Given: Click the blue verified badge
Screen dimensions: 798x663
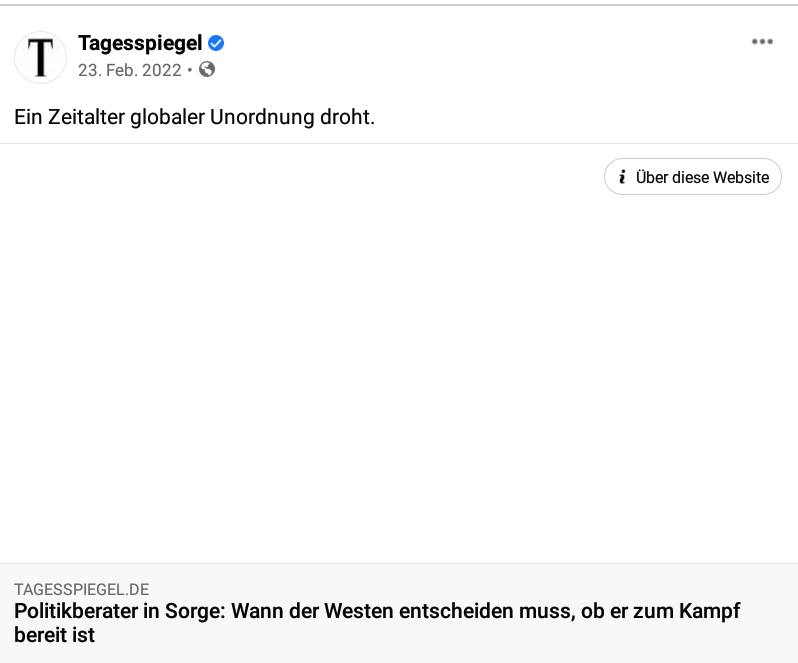Looking at the screenshot, I should (x=216, y=43).
